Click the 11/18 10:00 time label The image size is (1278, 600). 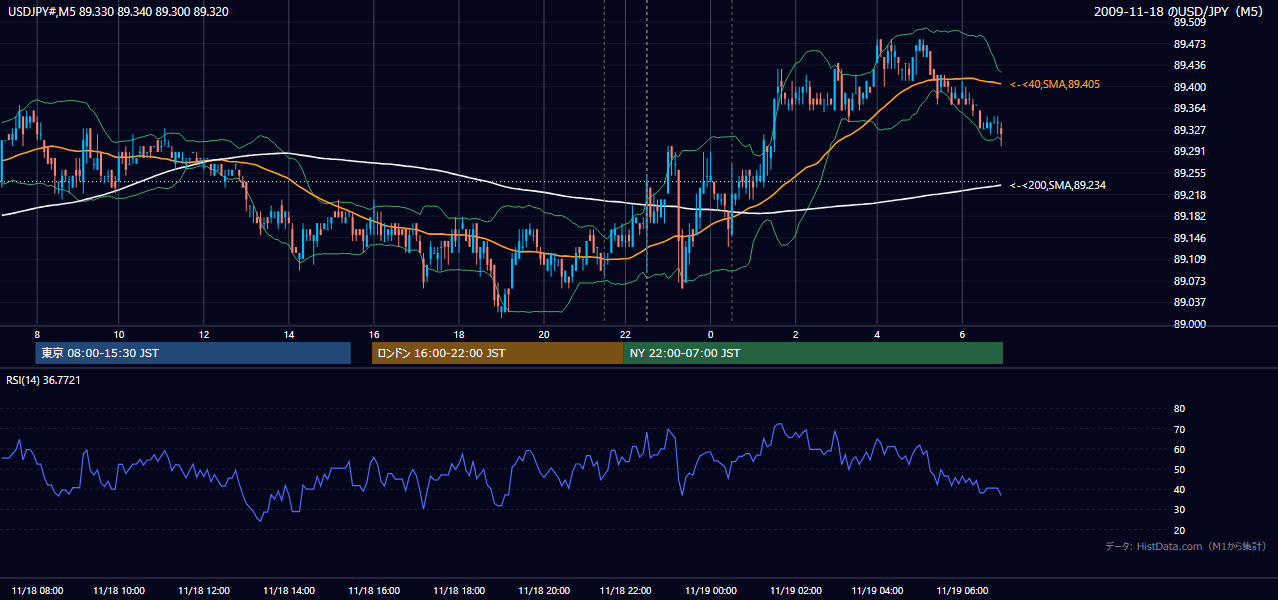point(120,591)
